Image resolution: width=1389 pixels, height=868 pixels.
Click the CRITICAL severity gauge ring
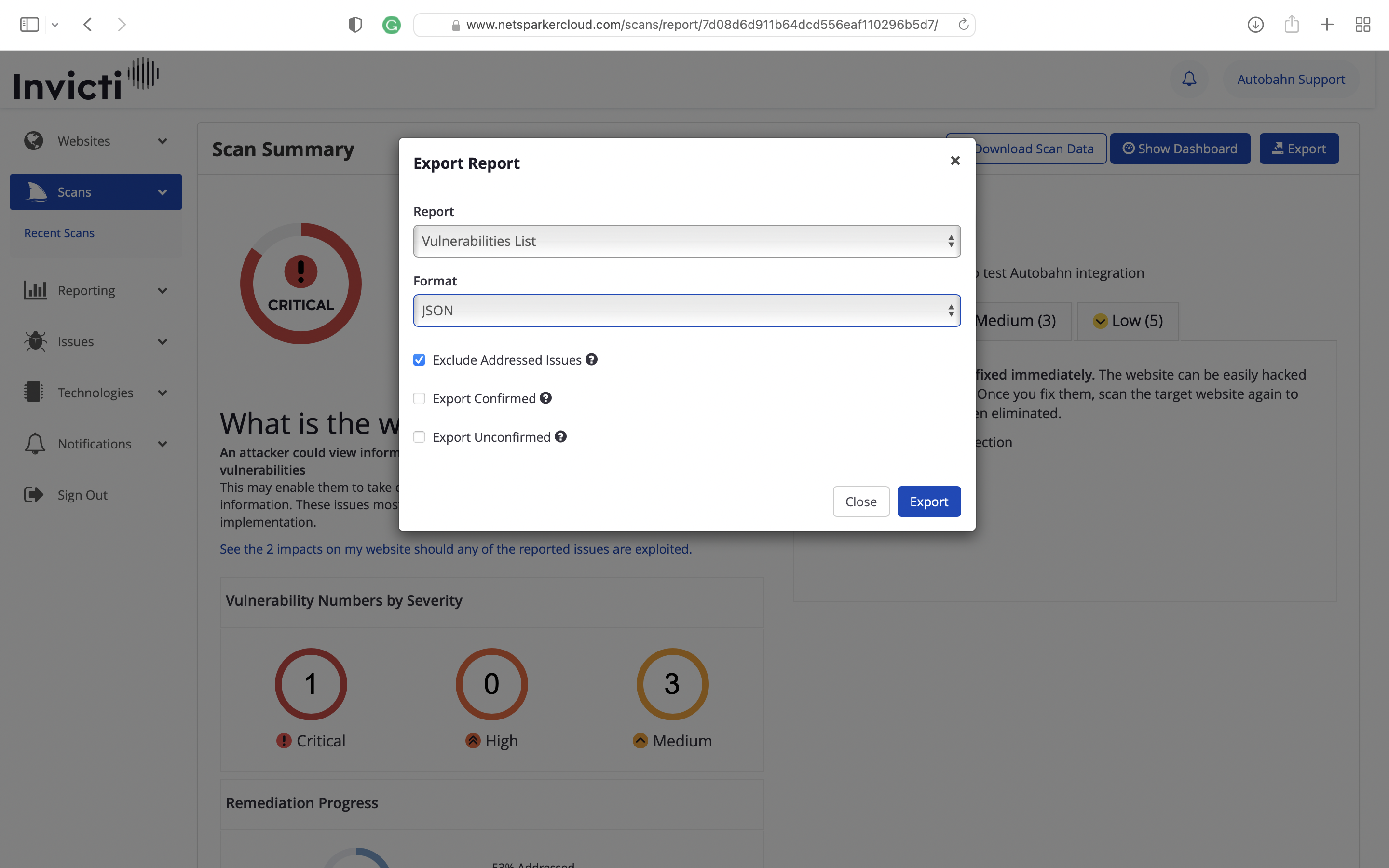301,284
